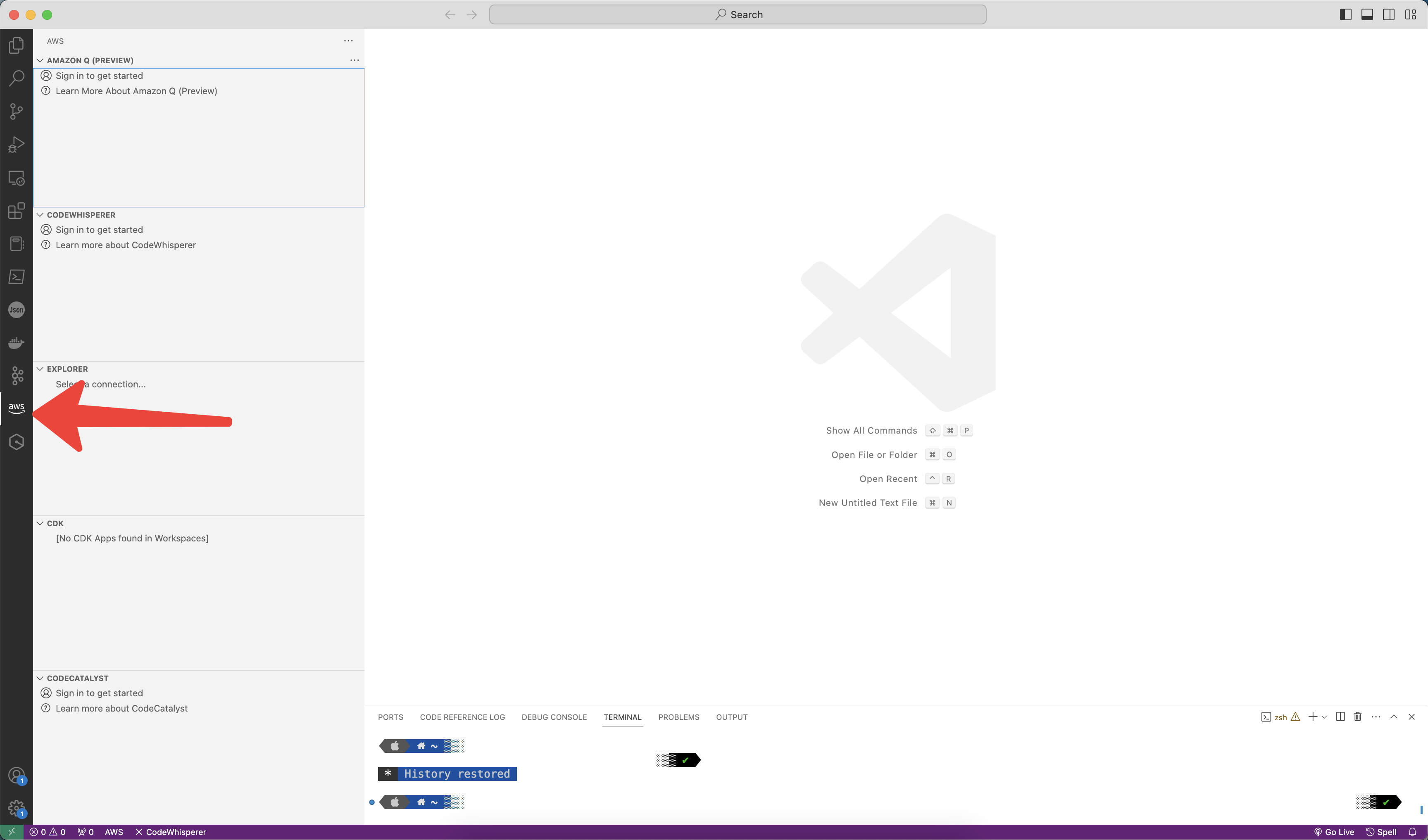The width and height of the screenshot is (1428, 840).
Task: Open the Extensions view
Action: 17,211
